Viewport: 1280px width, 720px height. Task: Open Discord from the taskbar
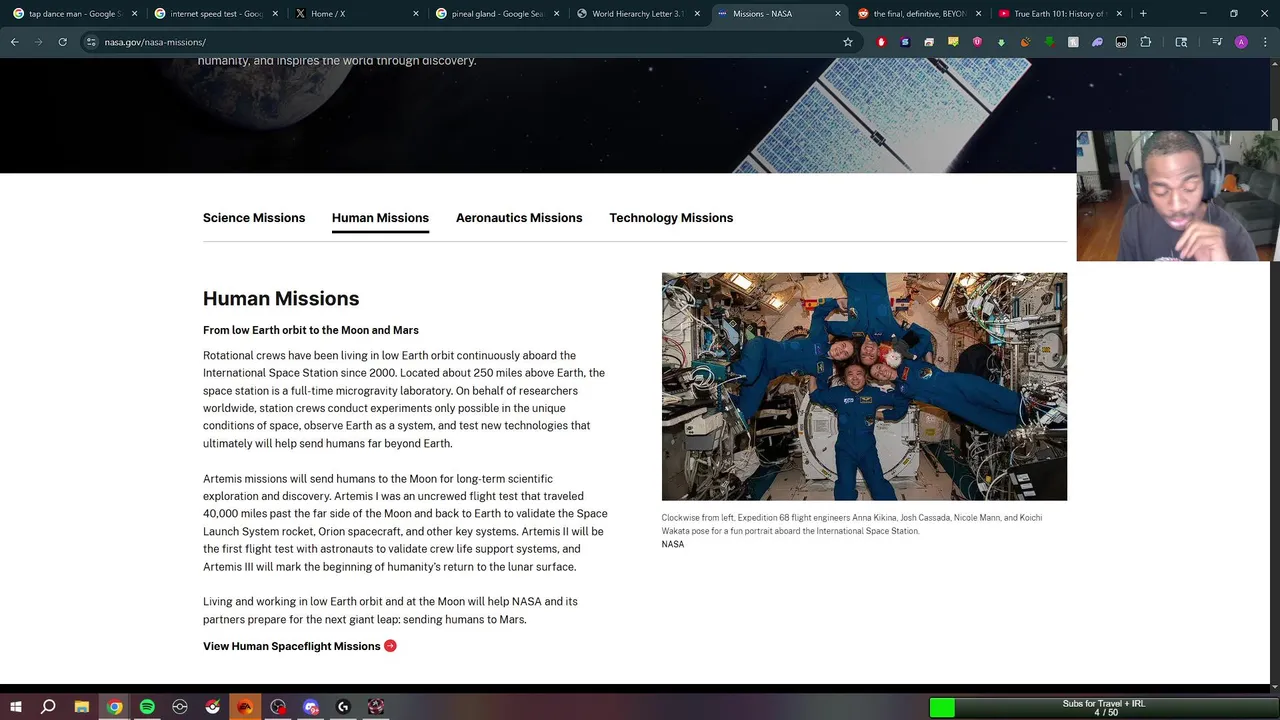click(x=310, y=707)
